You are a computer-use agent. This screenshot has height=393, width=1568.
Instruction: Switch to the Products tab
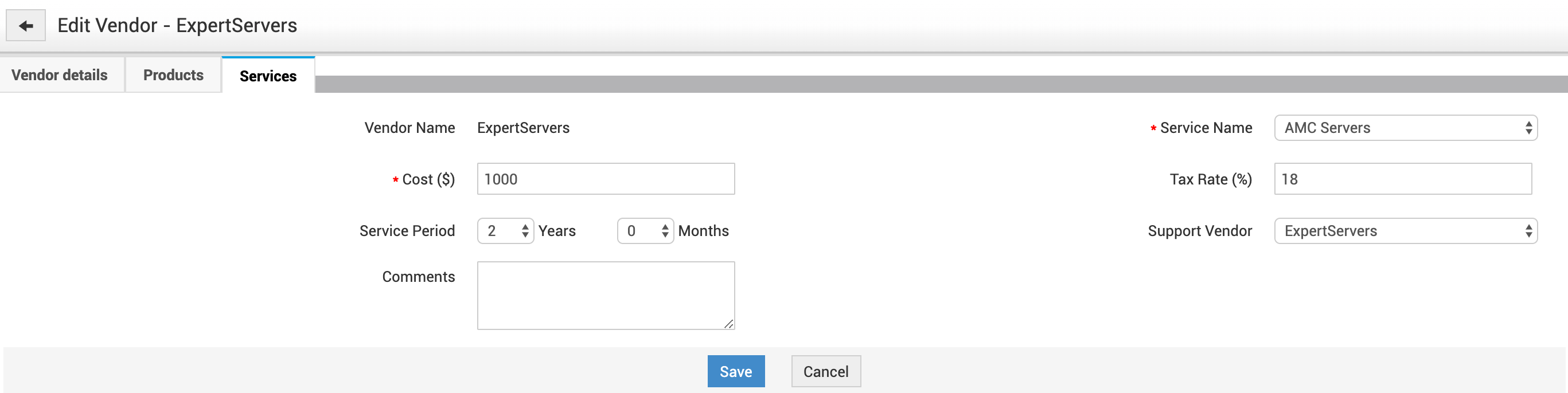[x=173, y=75]
